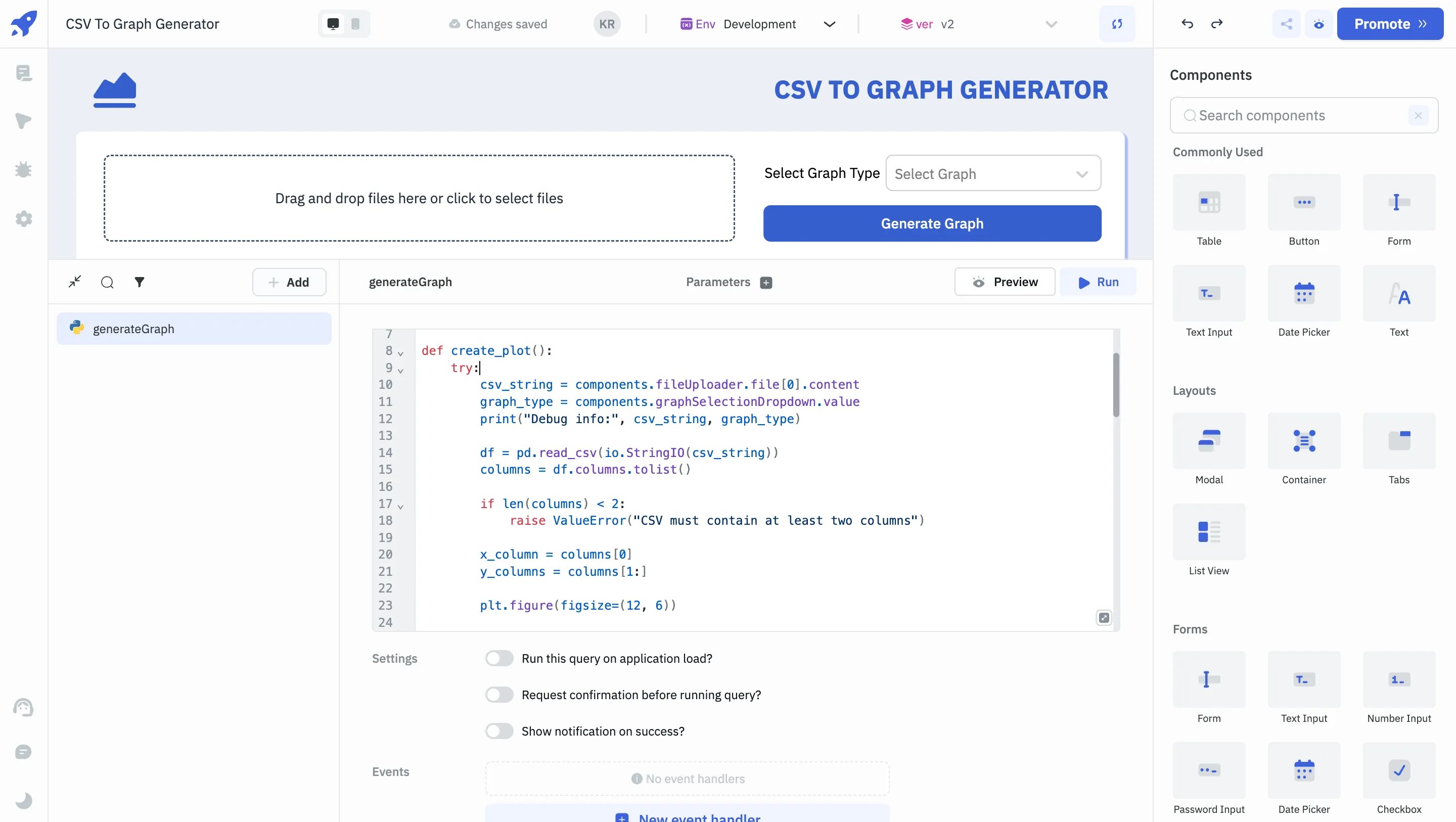Click the query search magnifier icon
The image size is (1456, 822).
coord(107,282)
